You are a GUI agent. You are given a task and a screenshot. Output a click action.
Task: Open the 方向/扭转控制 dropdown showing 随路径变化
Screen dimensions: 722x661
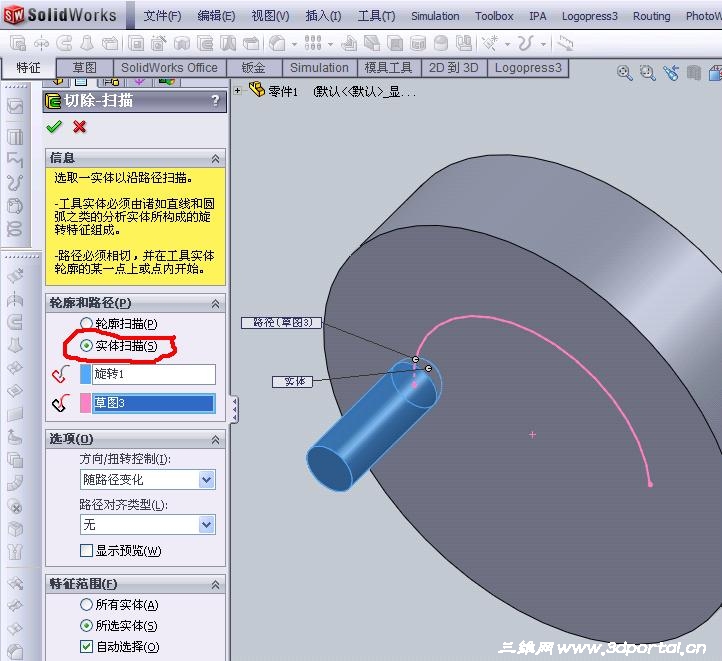(x=147, y=480)
